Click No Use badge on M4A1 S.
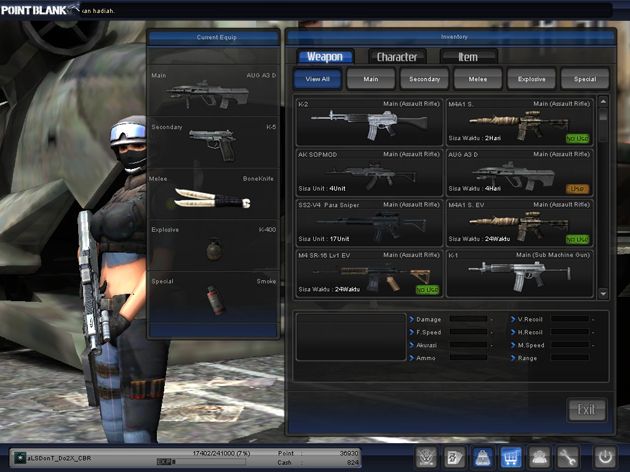The image size is (630, 472). [577, 139]
